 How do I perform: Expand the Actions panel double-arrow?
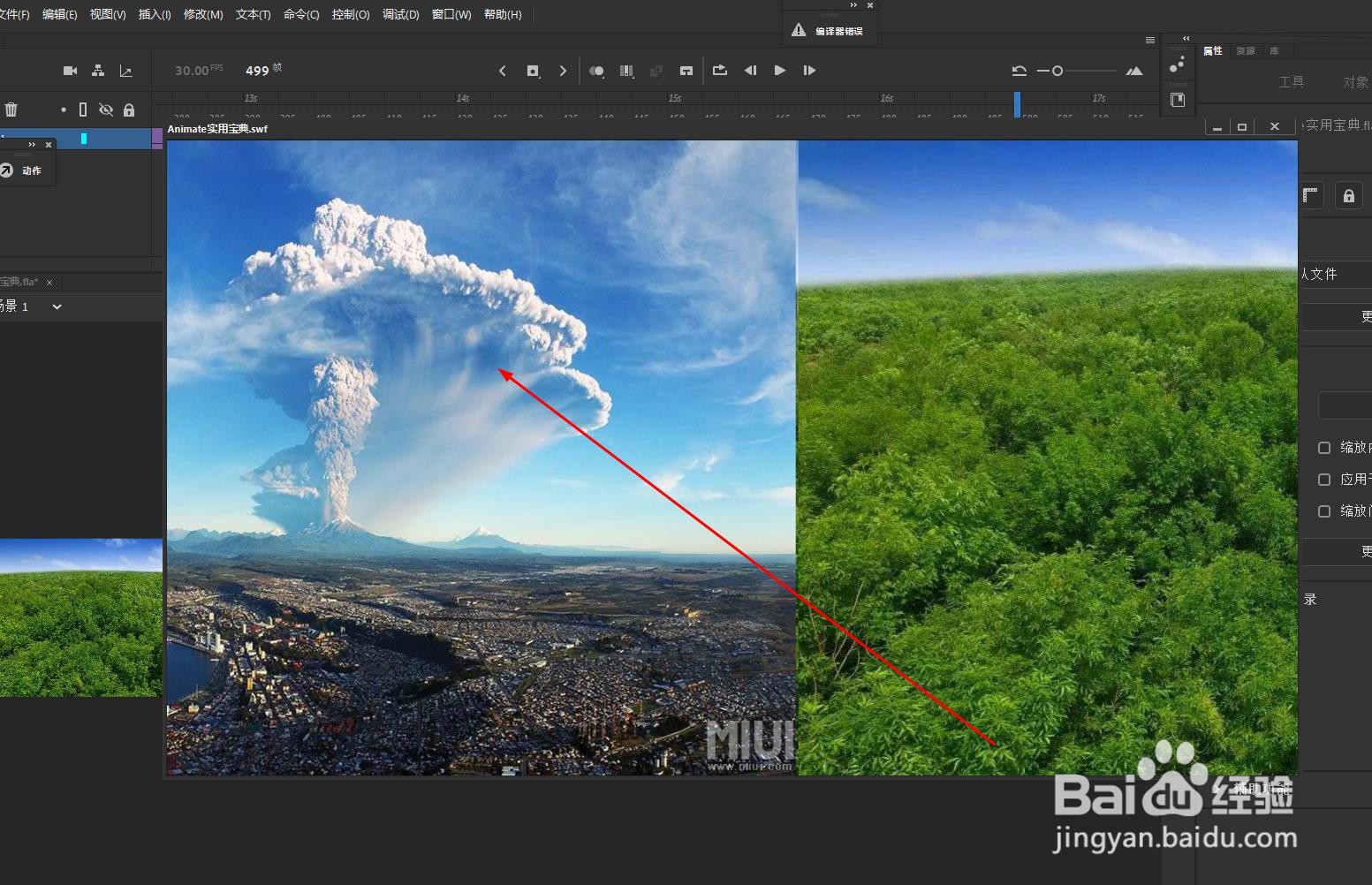32,144
